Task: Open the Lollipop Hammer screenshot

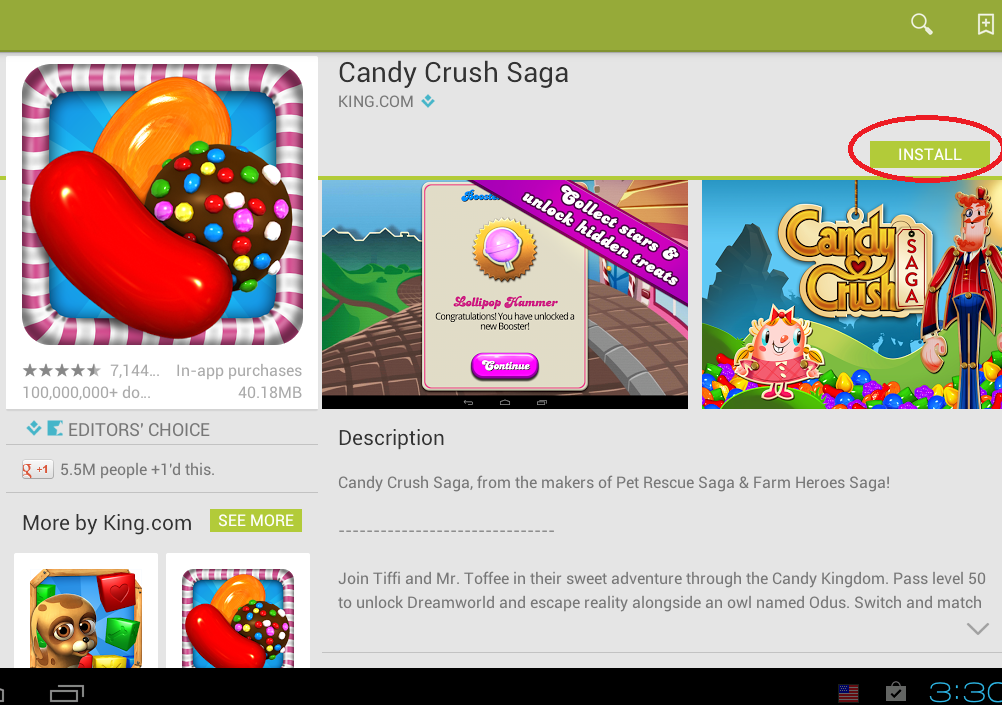Action: pyautogui.click(x=505, y=295)
